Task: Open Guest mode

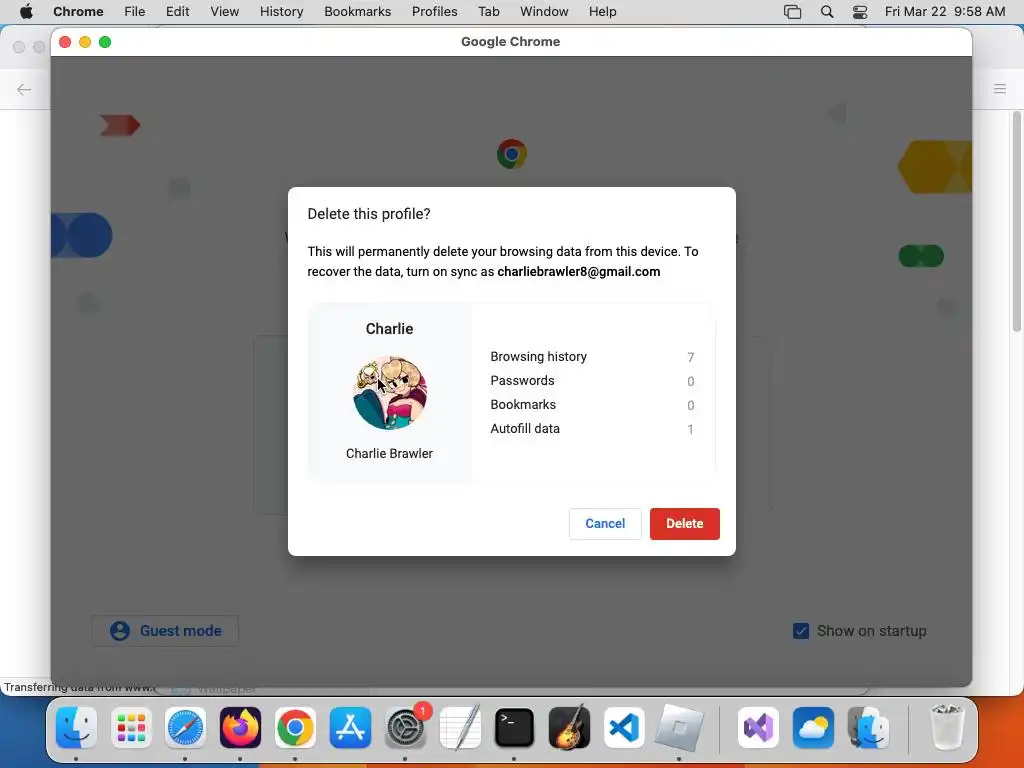Action: tap(165, 631)
